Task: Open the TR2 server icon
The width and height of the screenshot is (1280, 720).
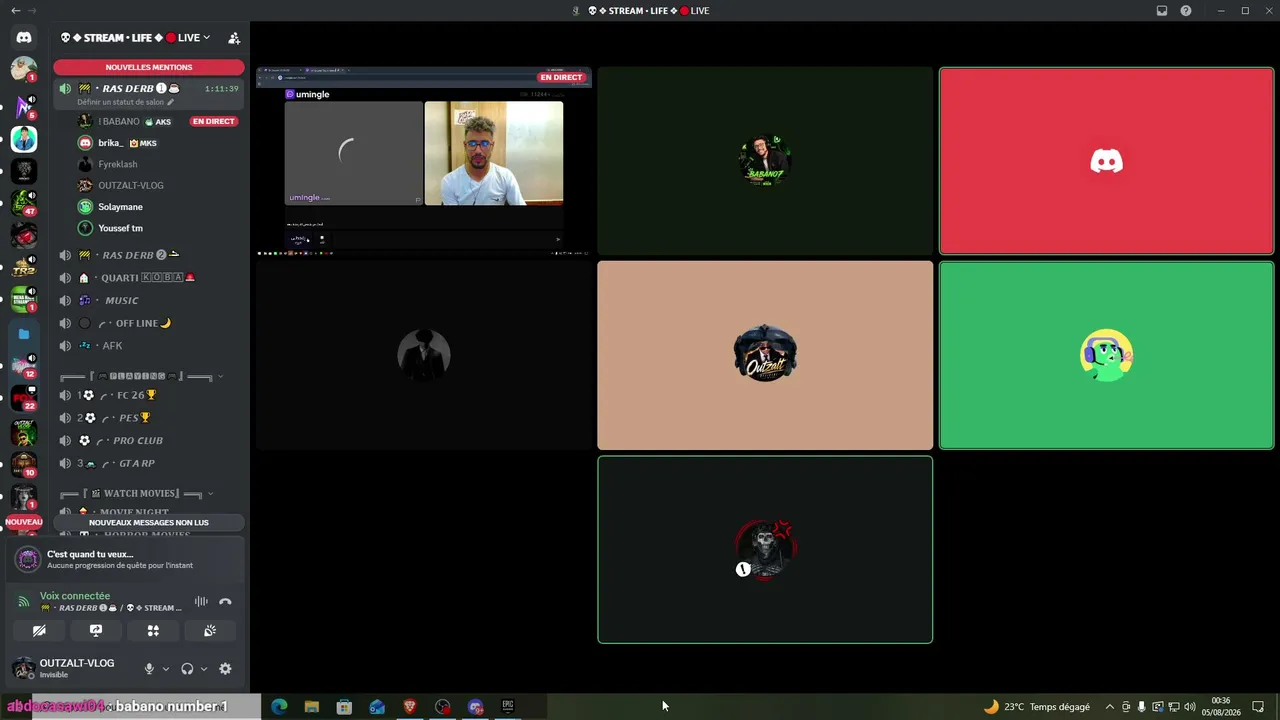Action: [x=24, y=268]
